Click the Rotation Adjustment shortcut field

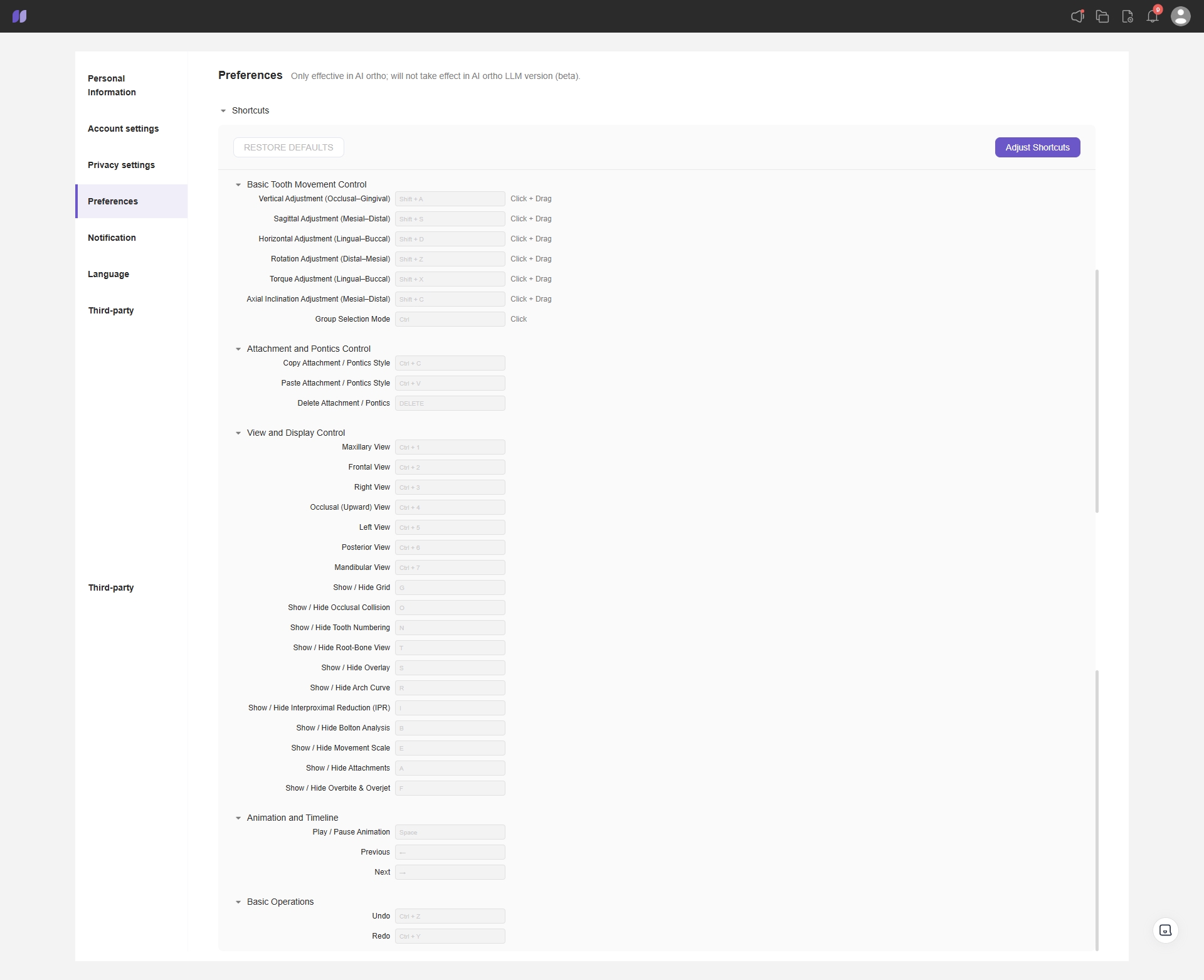[x=450, y=259]
